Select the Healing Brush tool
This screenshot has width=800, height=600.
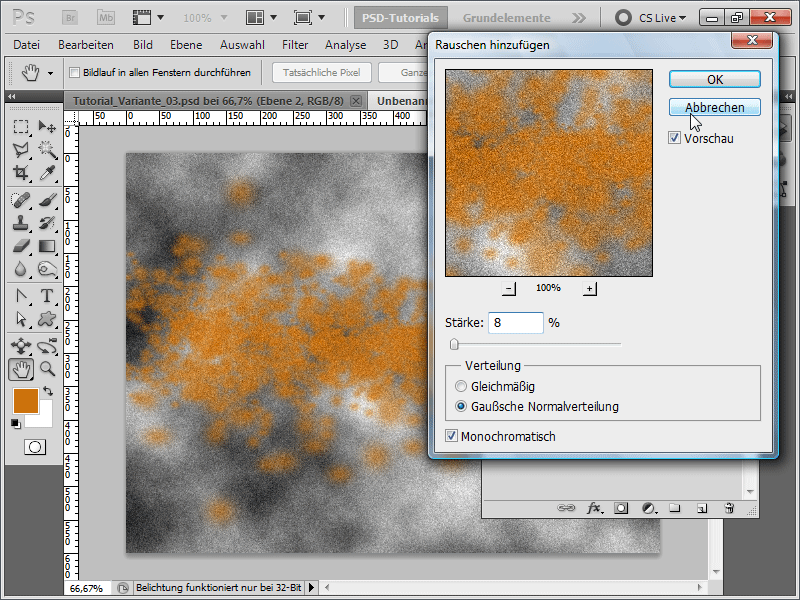[x=21, y=200]
